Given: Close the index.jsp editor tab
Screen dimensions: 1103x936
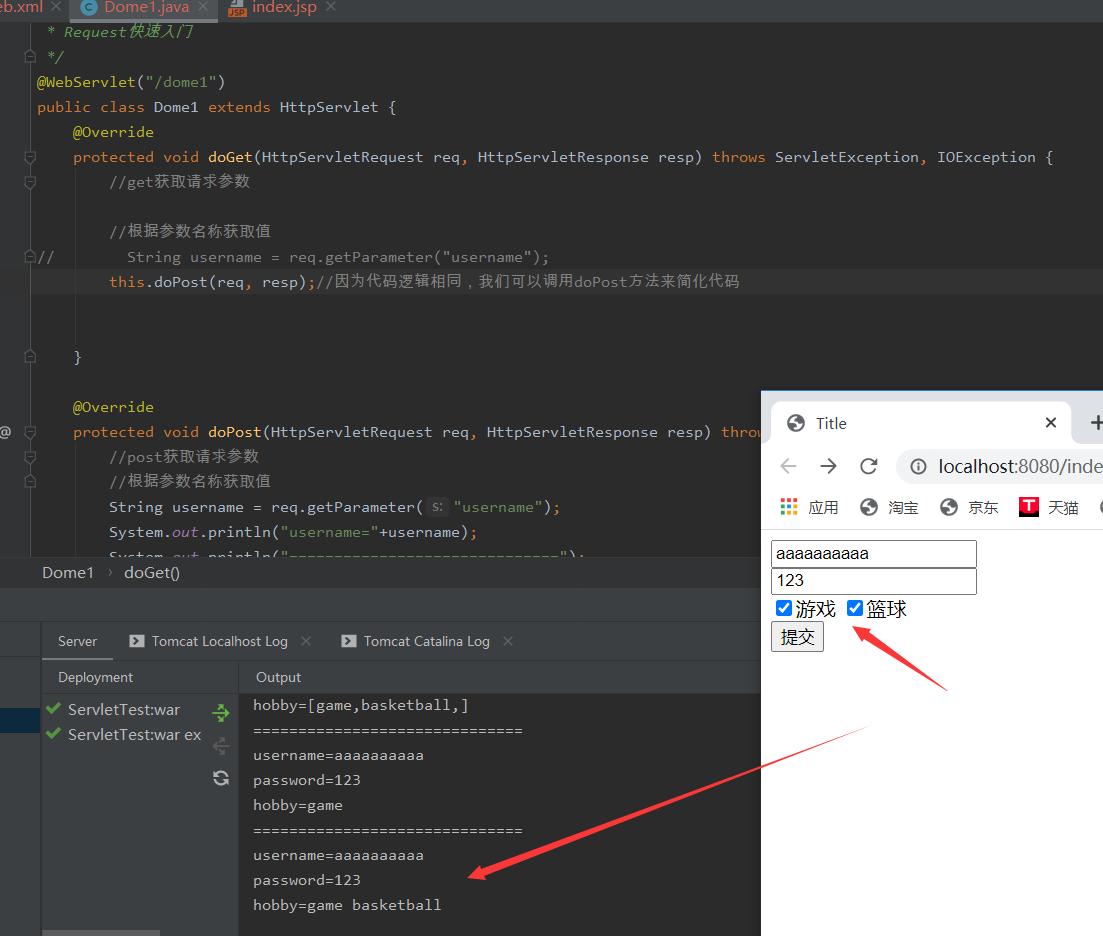Looking at the screenshot, I should pos(331,7).
